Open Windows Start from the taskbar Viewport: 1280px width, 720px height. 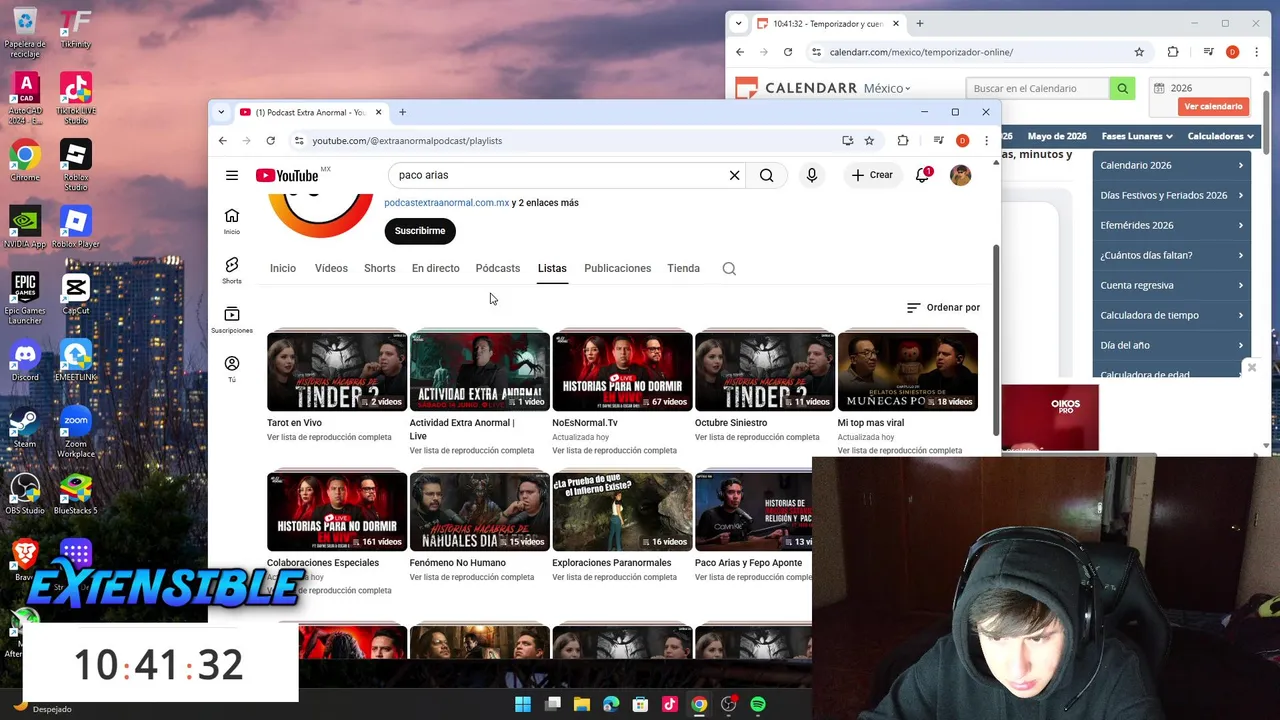tap(522, 704)
